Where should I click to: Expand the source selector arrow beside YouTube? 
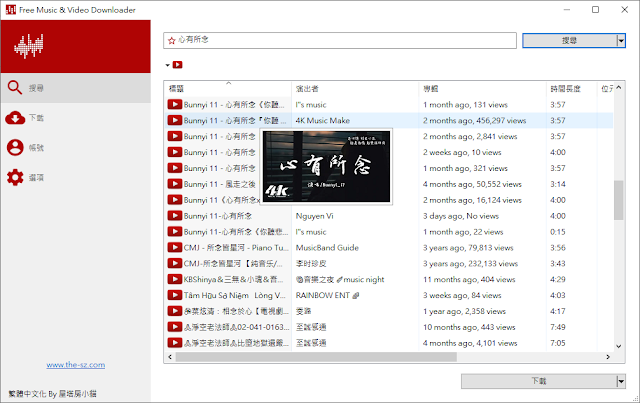point(168,65)
